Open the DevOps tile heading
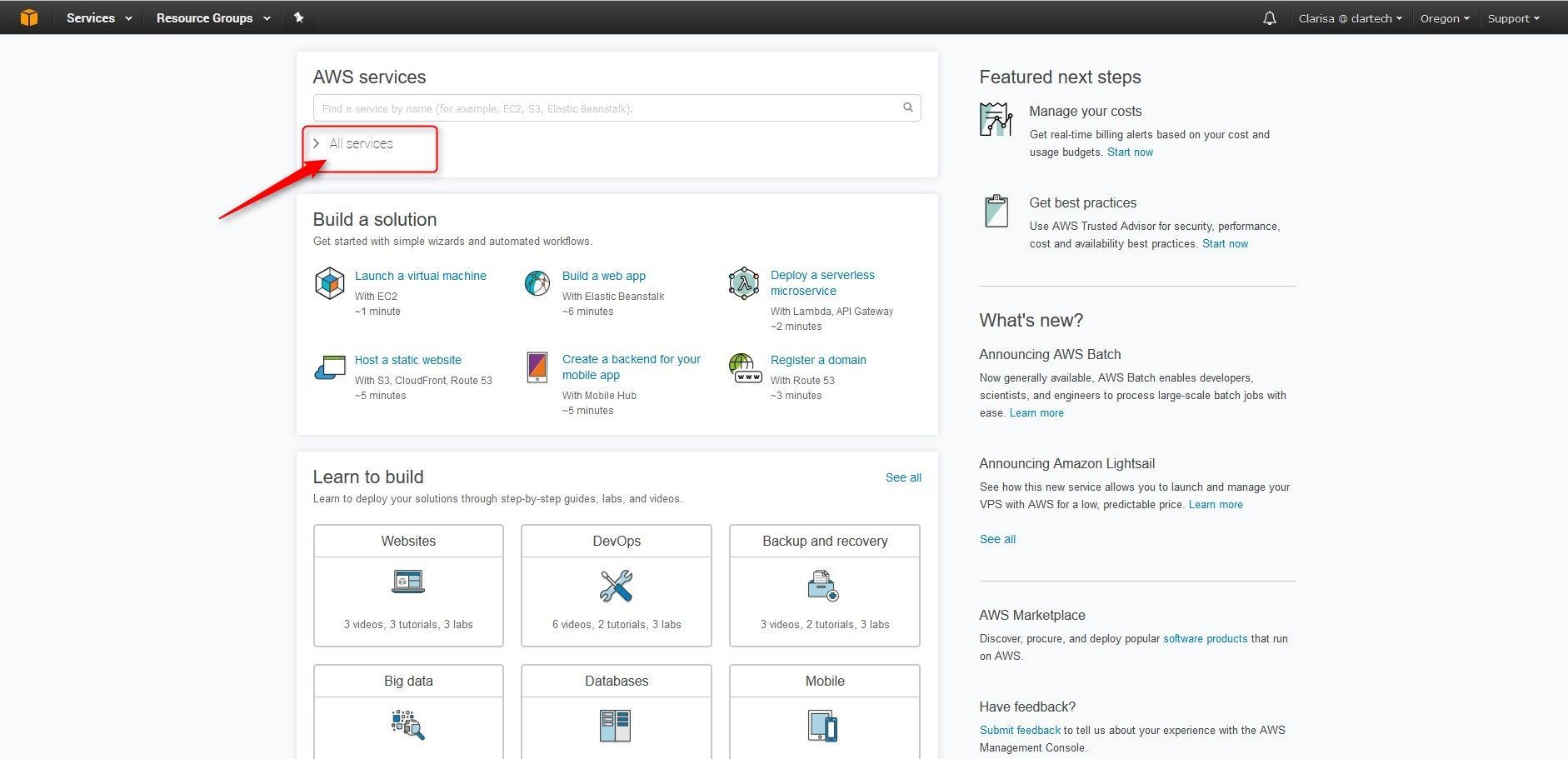This screenshot has height=759, width=1568. 617,541
